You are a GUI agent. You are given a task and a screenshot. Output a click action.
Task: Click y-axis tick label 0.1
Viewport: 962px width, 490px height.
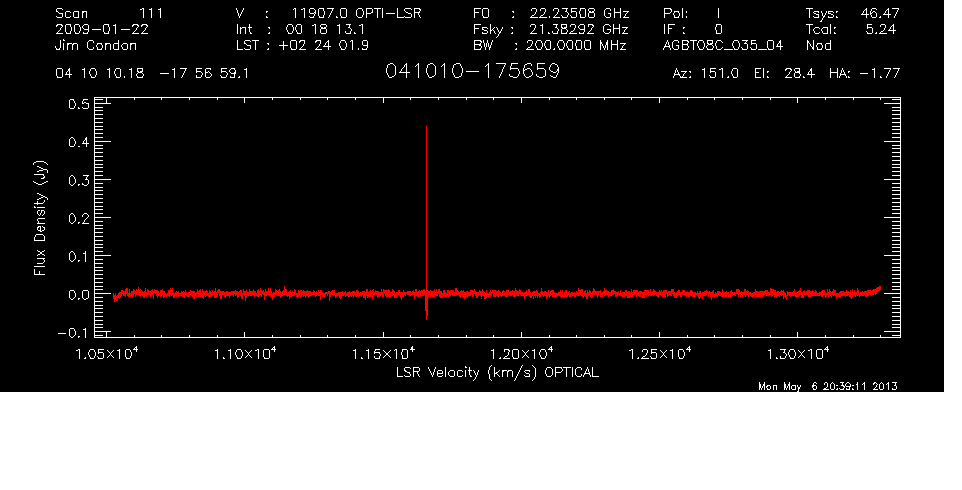[x=79, y=256]
